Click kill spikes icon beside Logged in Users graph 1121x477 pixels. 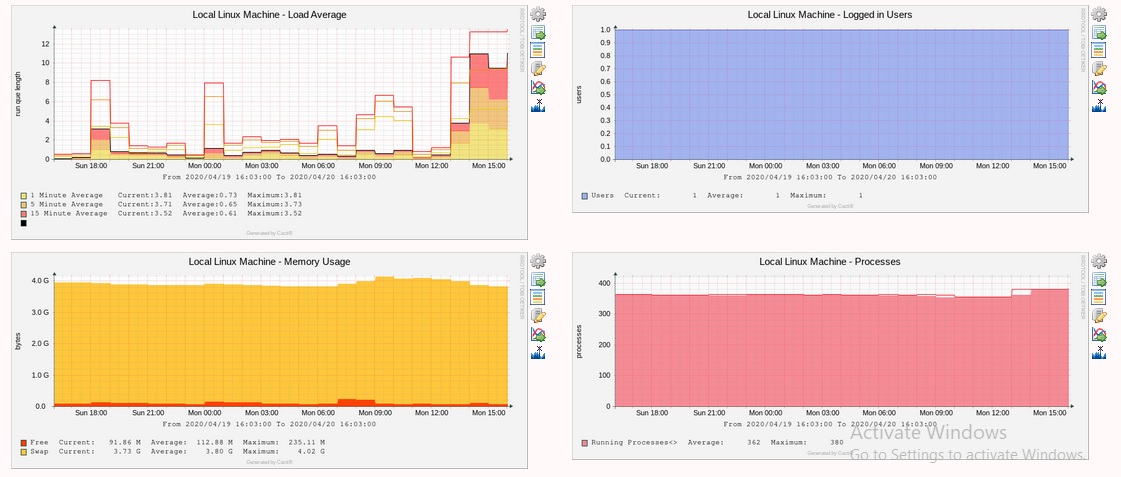1099,104
